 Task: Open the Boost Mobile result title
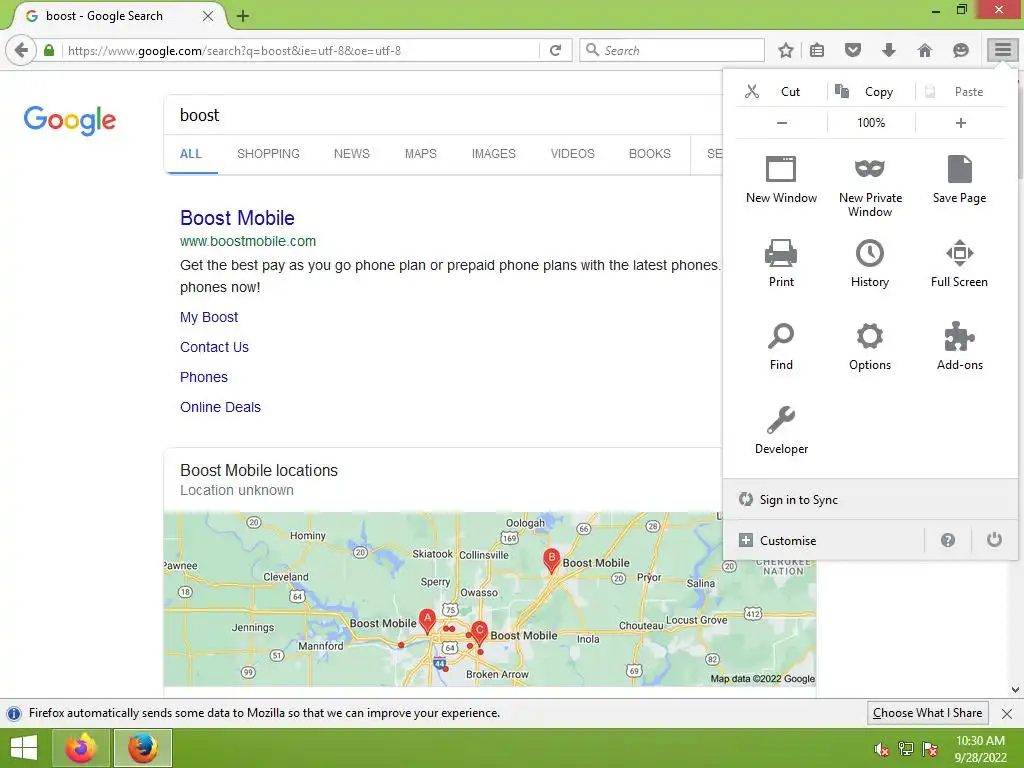point(237,217)
